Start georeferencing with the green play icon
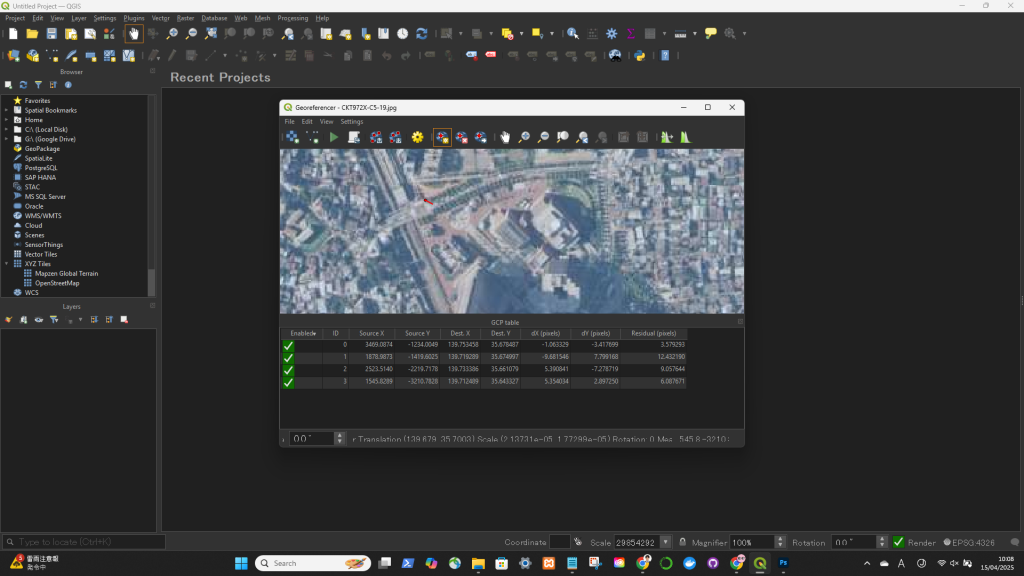This screenshot has width=1024, height=576. pos(333,137)
